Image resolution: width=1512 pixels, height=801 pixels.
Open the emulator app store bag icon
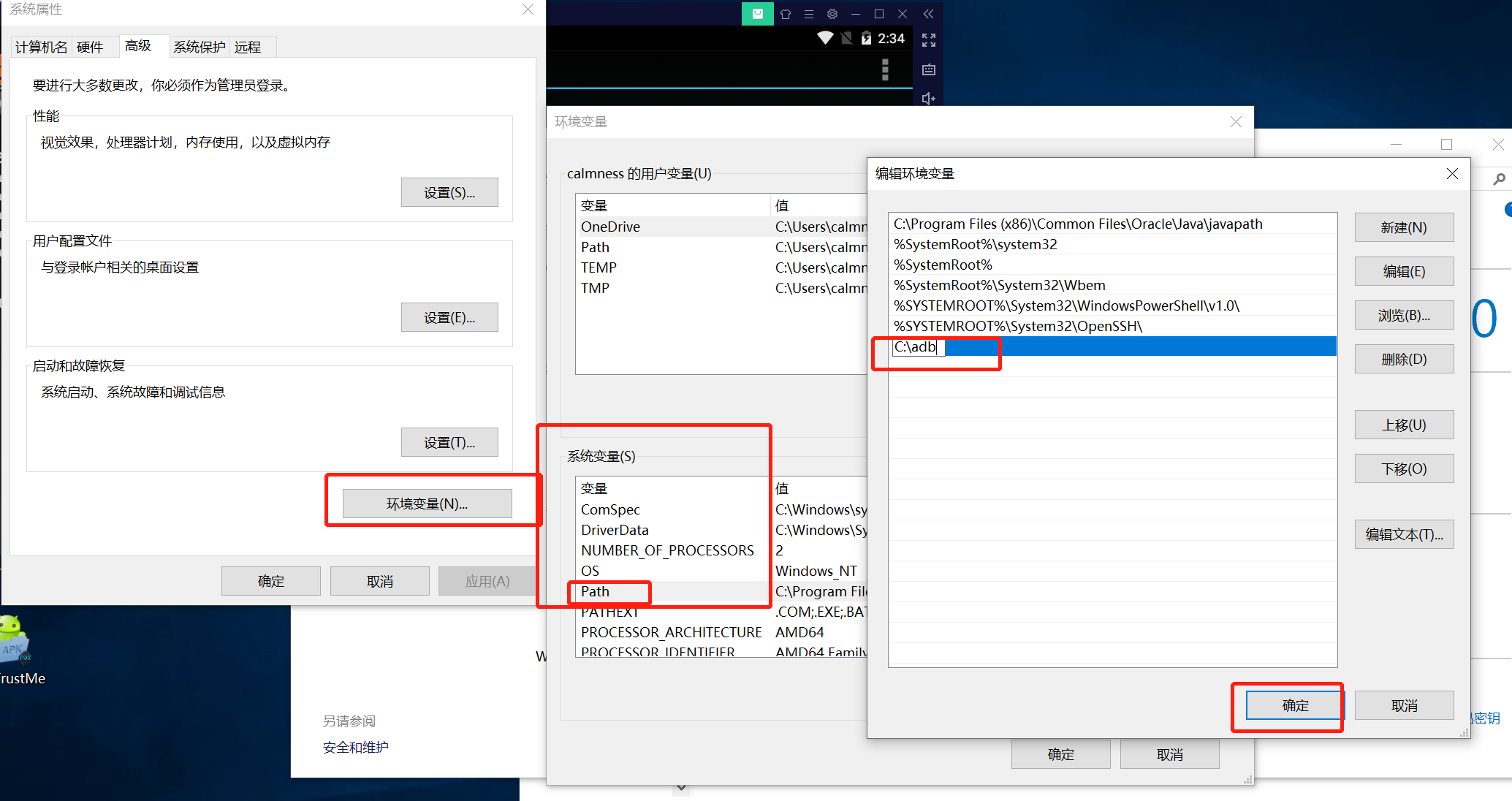[758, 14]
